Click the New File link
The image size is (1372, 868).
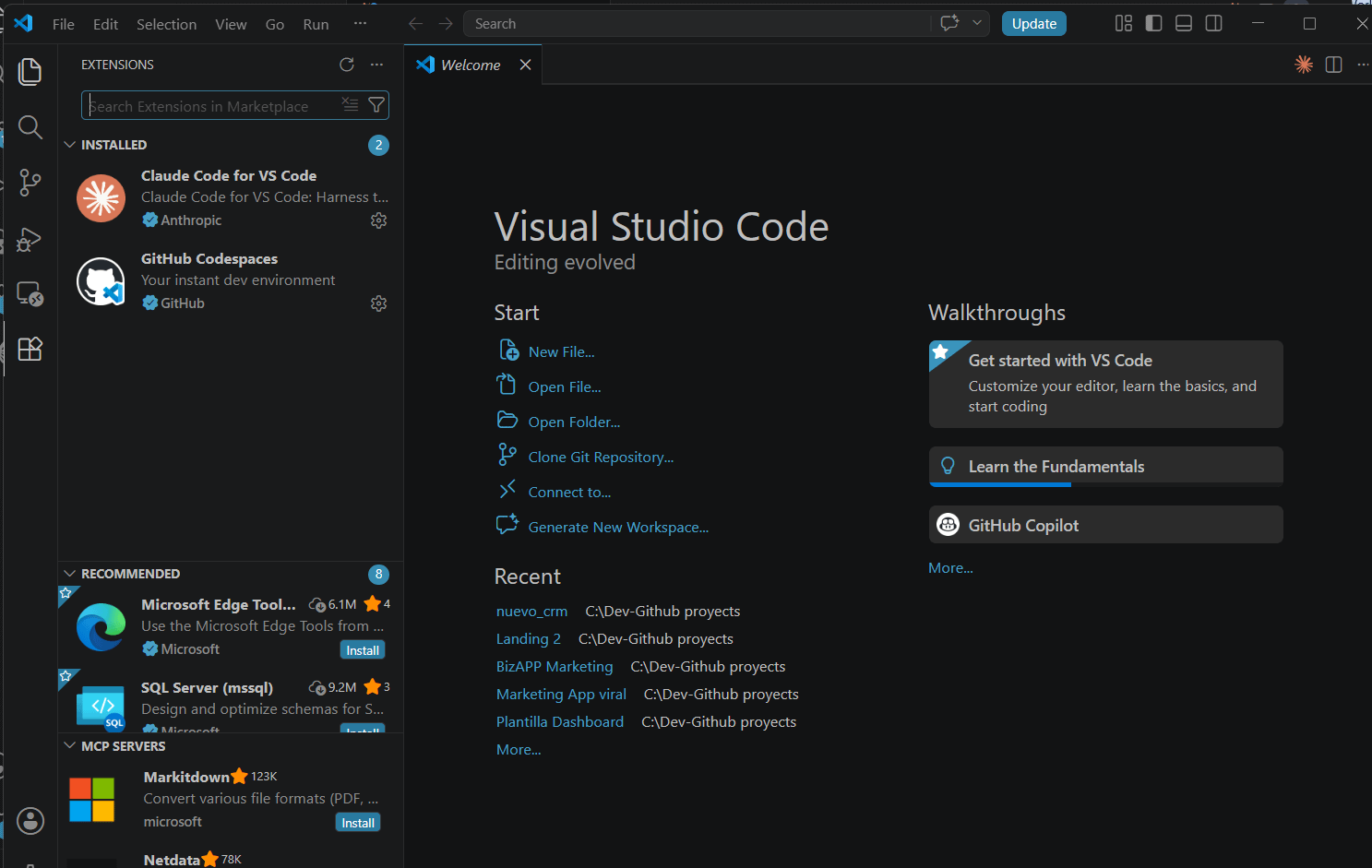tap(561, 351)
